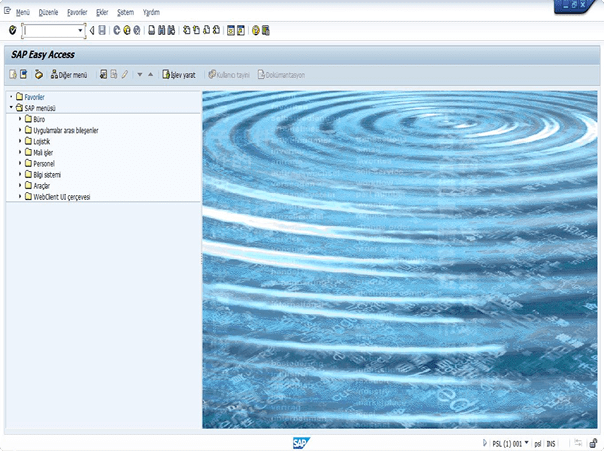Click the İşlev yarat button

point(179,75)
